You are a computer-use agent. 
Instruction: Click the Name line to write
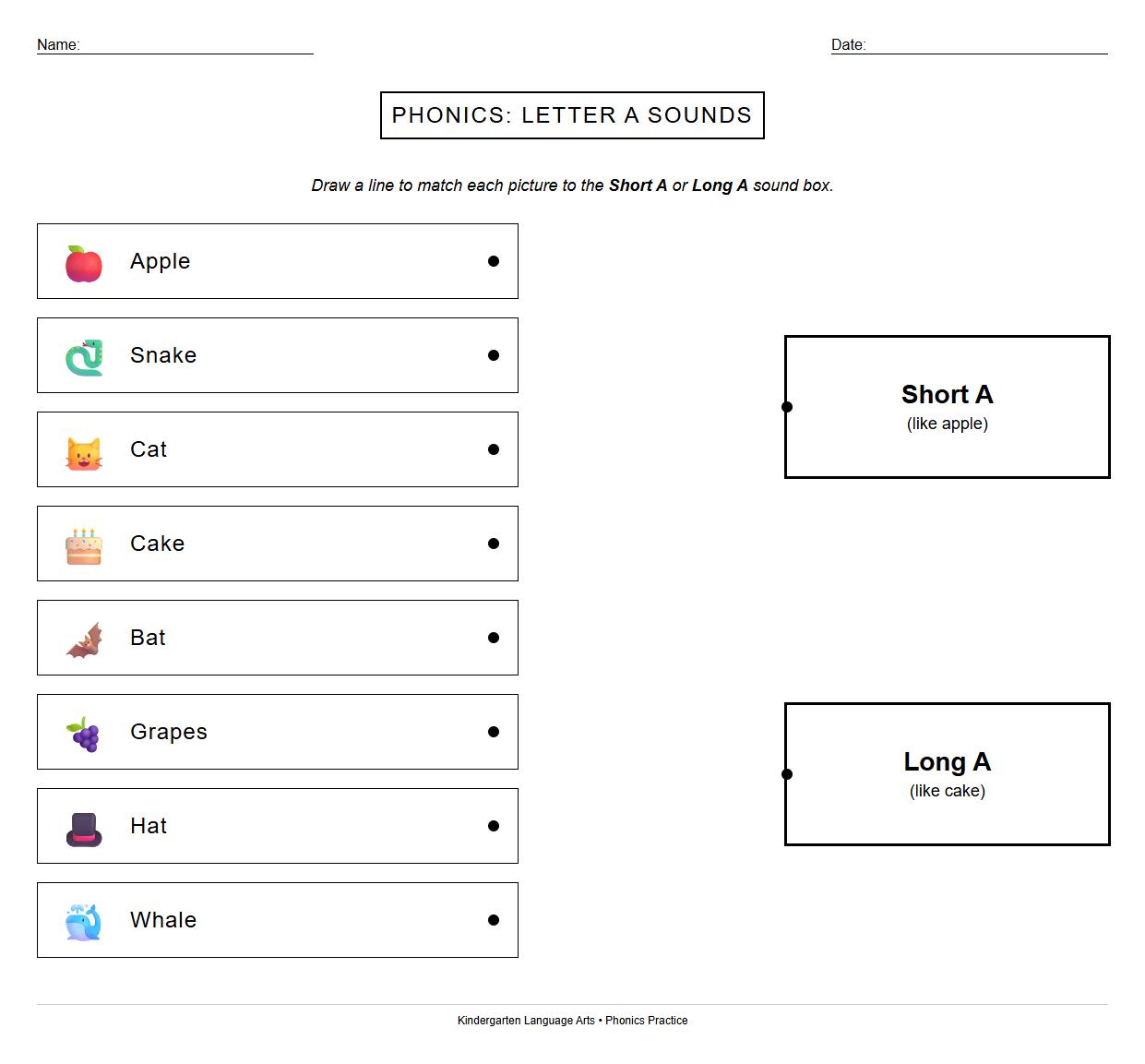point(197,46)
